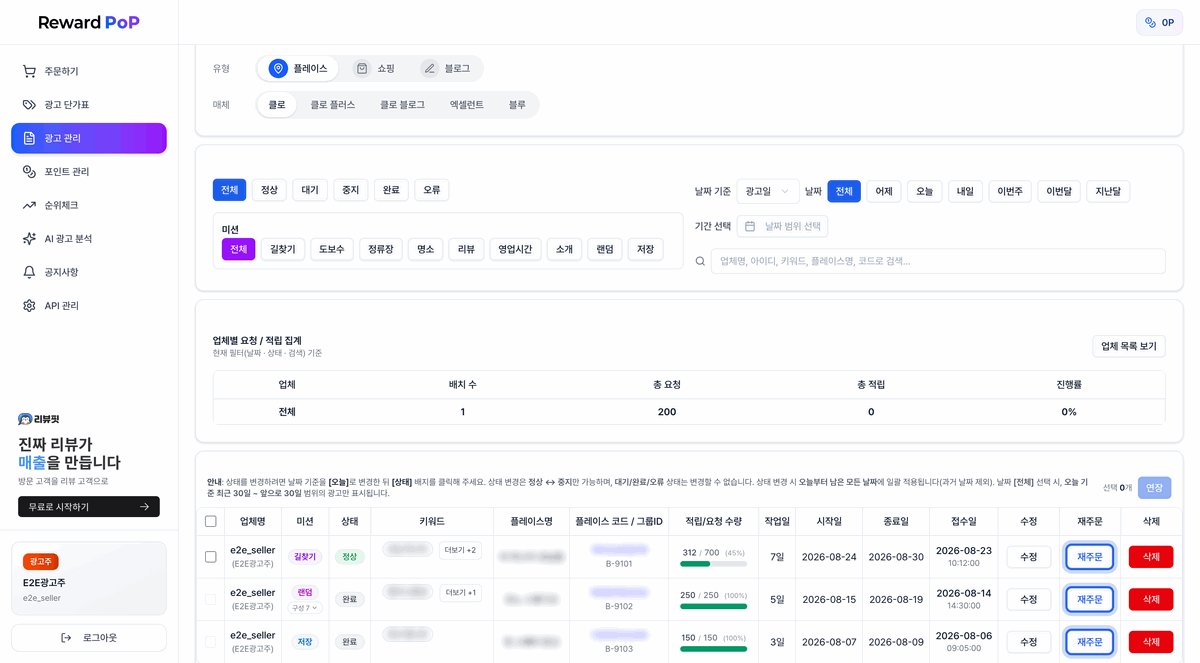The height and width of the screenshot is (663, 1200).
Task: Click the arrow icon on 무료로 시작하기
Action: click(145, 507)
